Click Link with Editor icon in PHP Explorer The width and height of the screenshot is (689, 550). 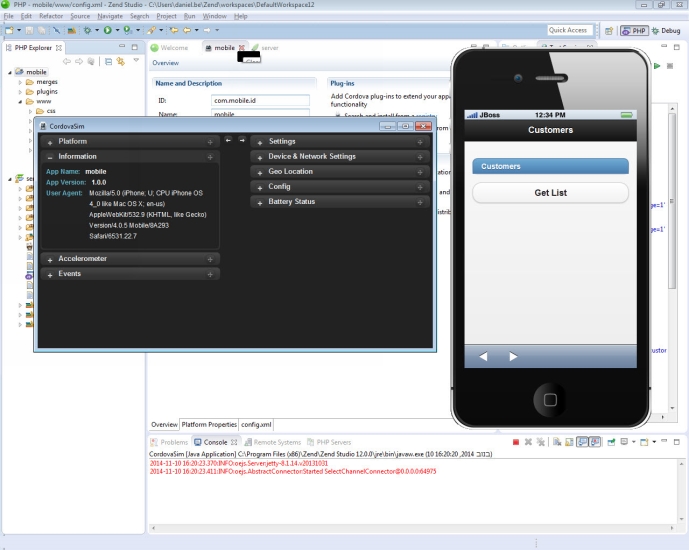[x=120, y=62]
